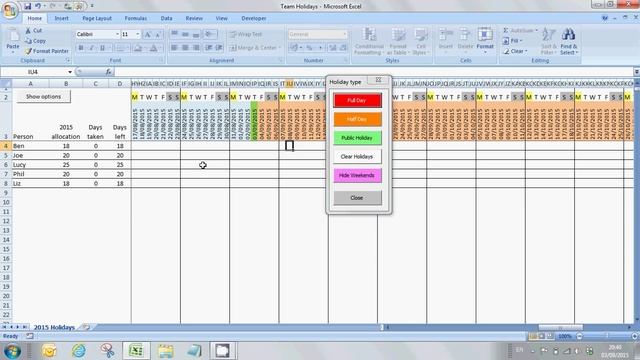
Task: Open the Review tab
Action: (194, 18)
